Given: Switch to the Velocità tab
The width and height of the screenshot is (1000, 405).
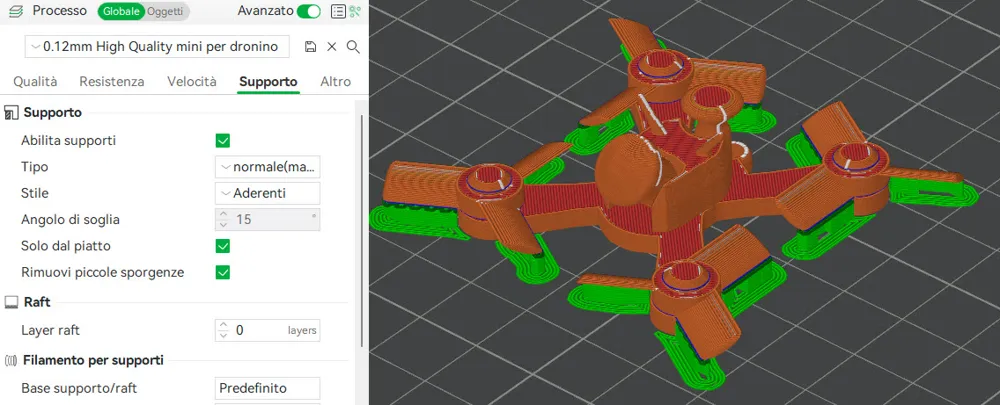Looking at the screenshot, I should [x=191, y=82].
